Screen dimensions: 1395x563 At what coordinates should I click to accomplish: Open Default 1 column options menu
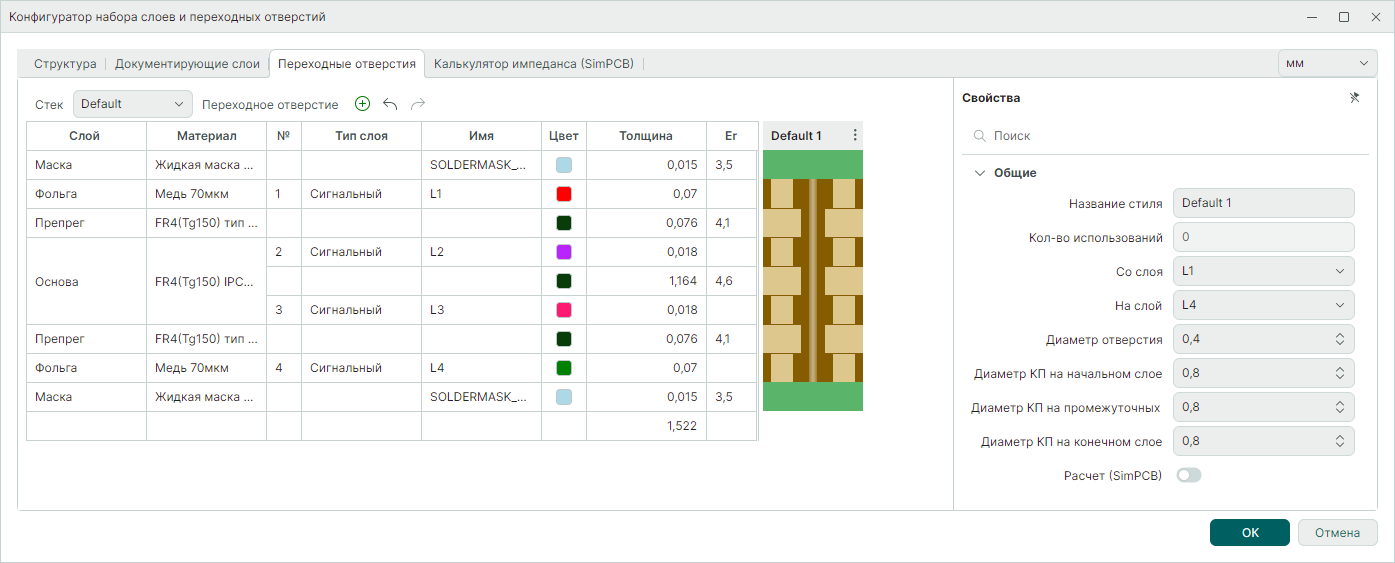point(854,136)
